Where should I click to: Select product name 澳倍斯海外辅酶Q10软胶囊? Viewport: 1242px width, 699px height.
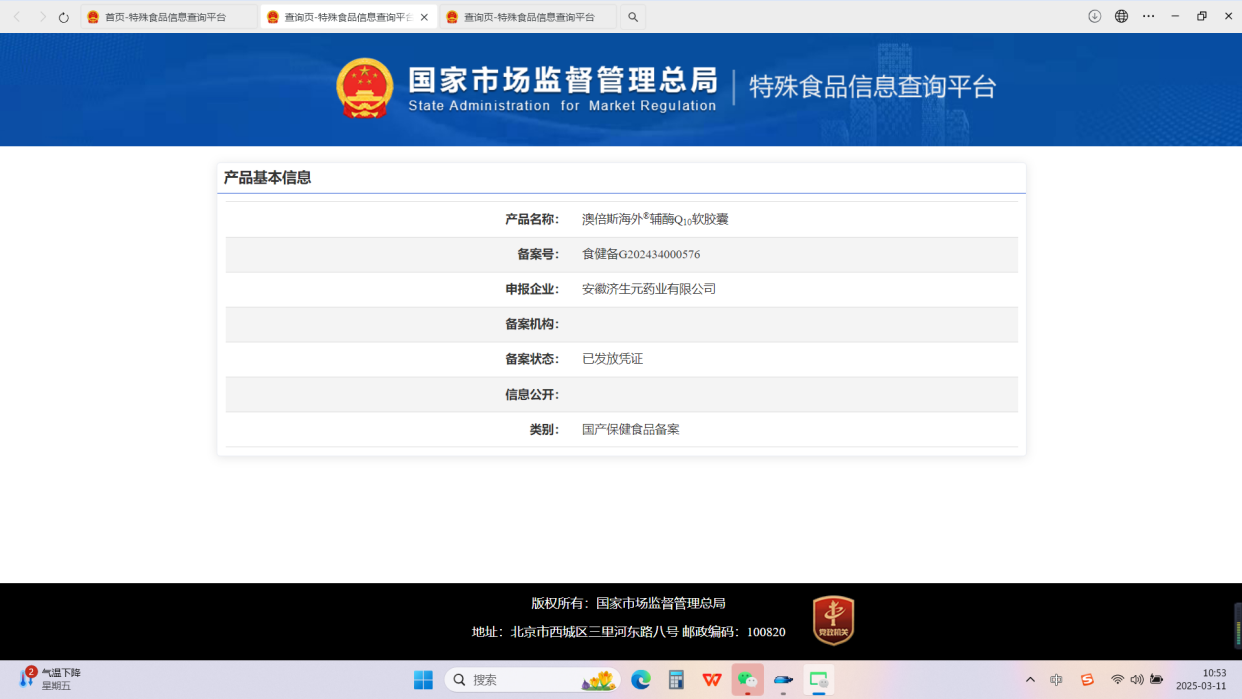pos(655,219)
